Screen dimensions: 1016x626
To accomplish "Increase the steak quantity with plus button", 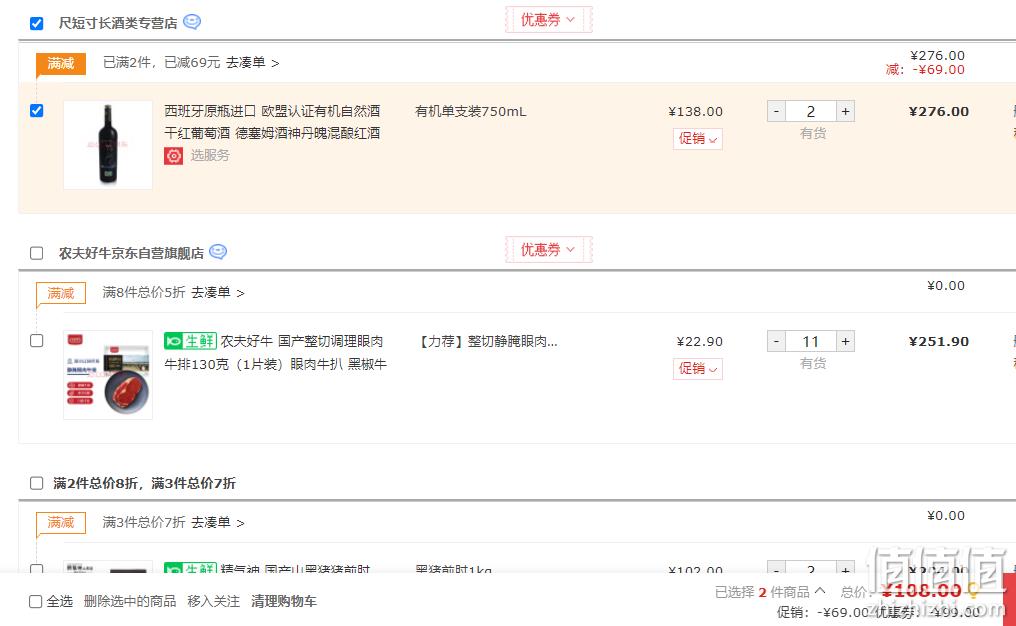I will click(845, 342).
